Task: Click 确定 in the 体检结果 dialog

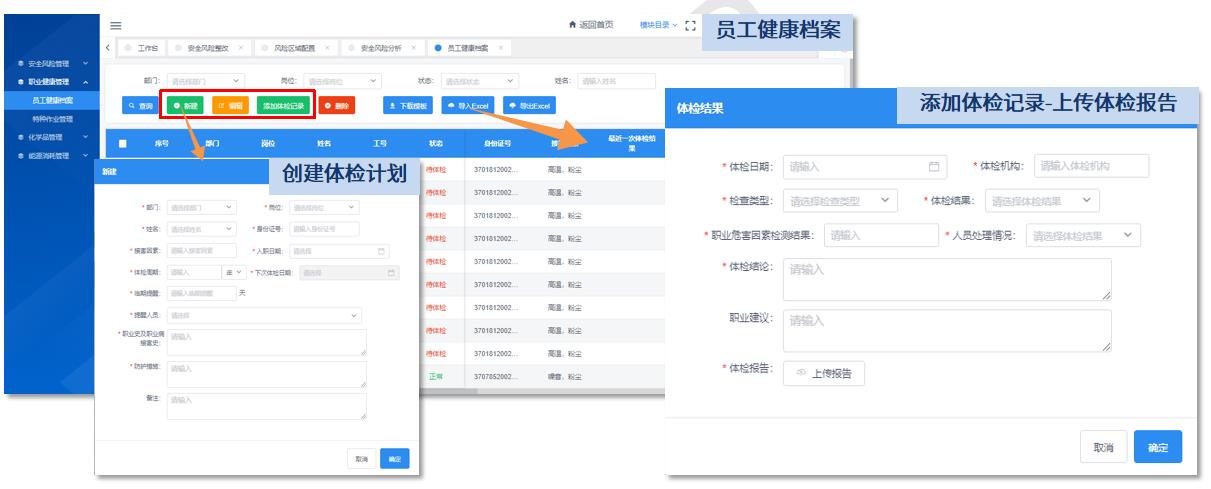Action: (x=1158, y=447)
